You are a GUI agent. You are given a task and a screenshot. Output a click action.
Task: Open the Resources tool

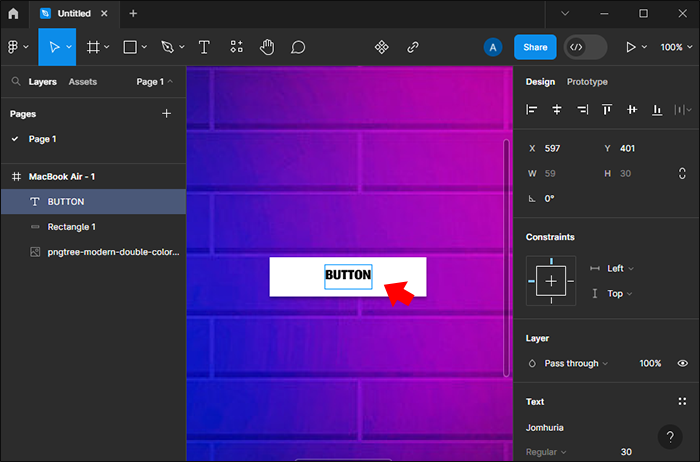pos(236,47)
